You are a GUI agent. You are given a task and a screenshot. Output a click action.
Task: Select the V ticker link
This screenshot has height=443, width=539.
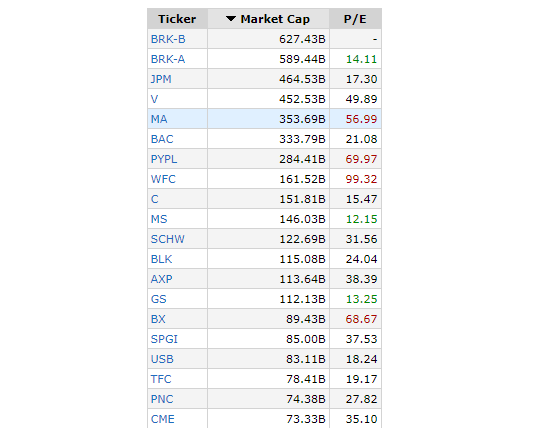point(154,99)
